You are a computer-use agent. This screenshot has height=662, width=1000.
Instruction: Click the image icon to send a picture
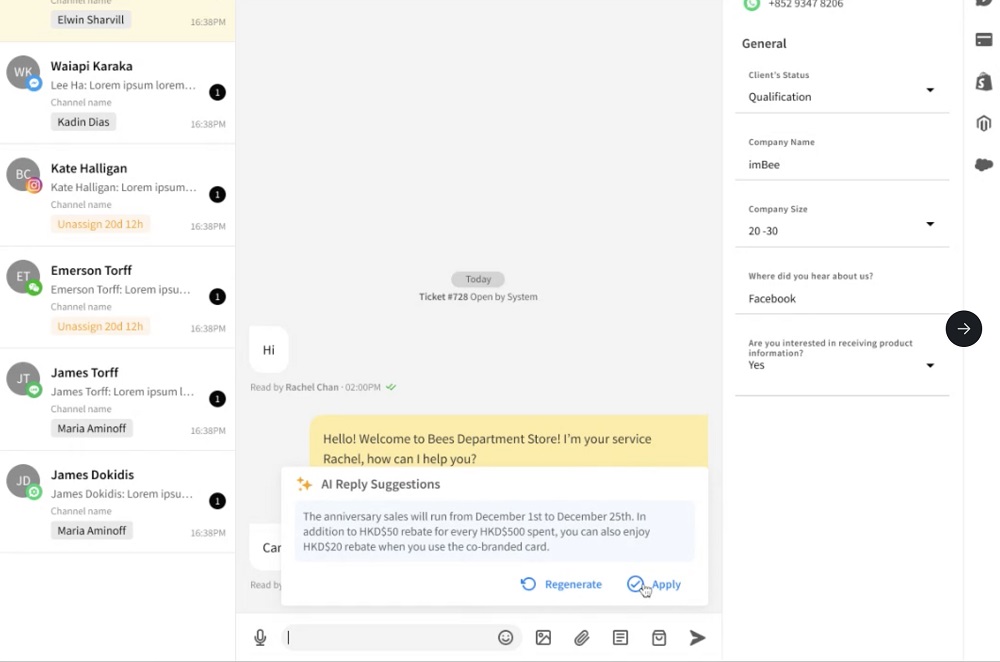point(543,637)
